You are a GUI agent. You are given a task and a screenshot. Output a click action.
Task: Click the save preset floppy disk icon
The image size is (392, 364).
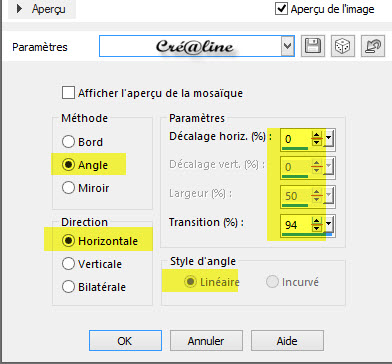point(313,46)
